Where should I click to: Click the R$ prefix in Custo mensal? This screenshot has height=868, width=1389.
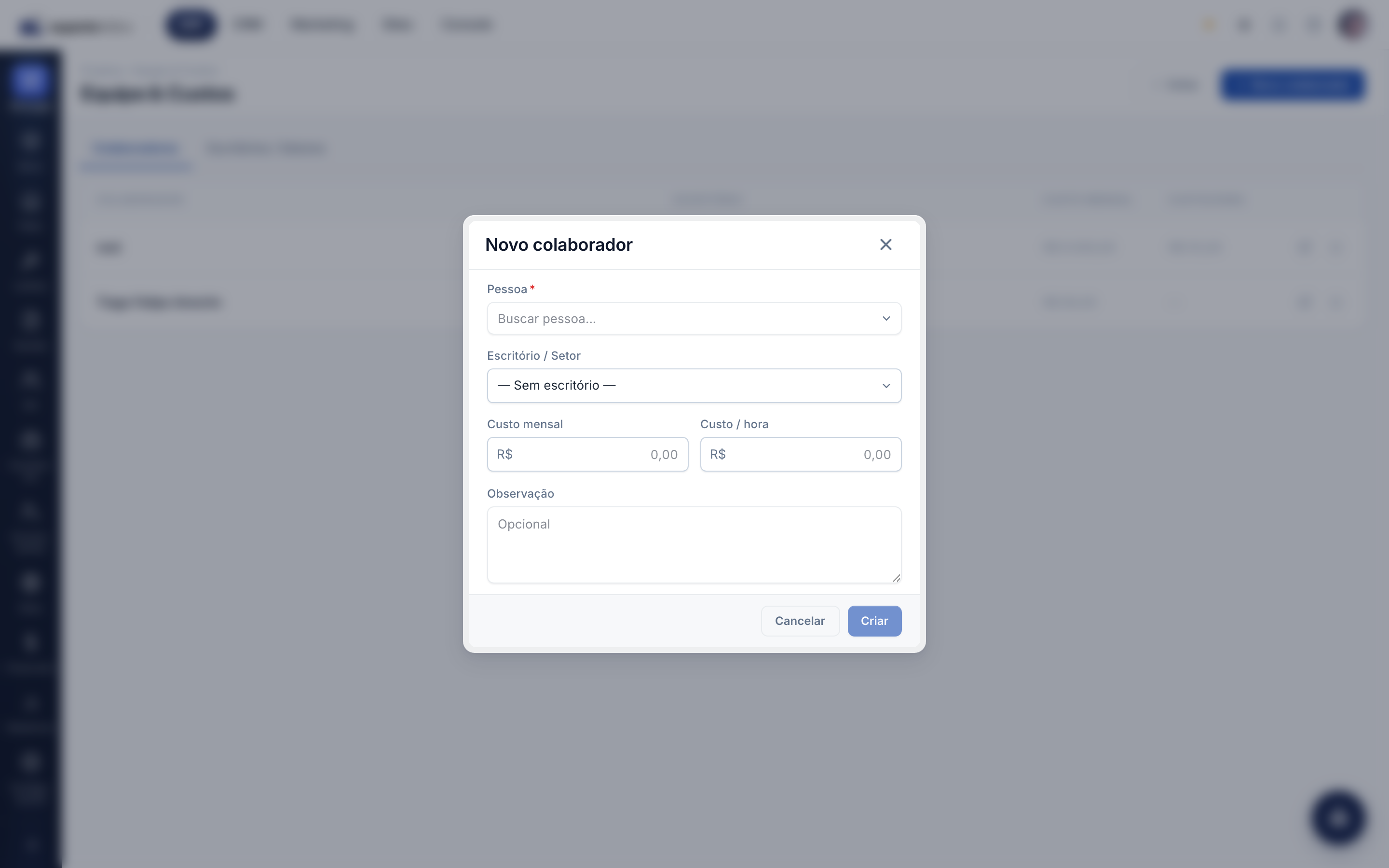[x=504, y=454]
